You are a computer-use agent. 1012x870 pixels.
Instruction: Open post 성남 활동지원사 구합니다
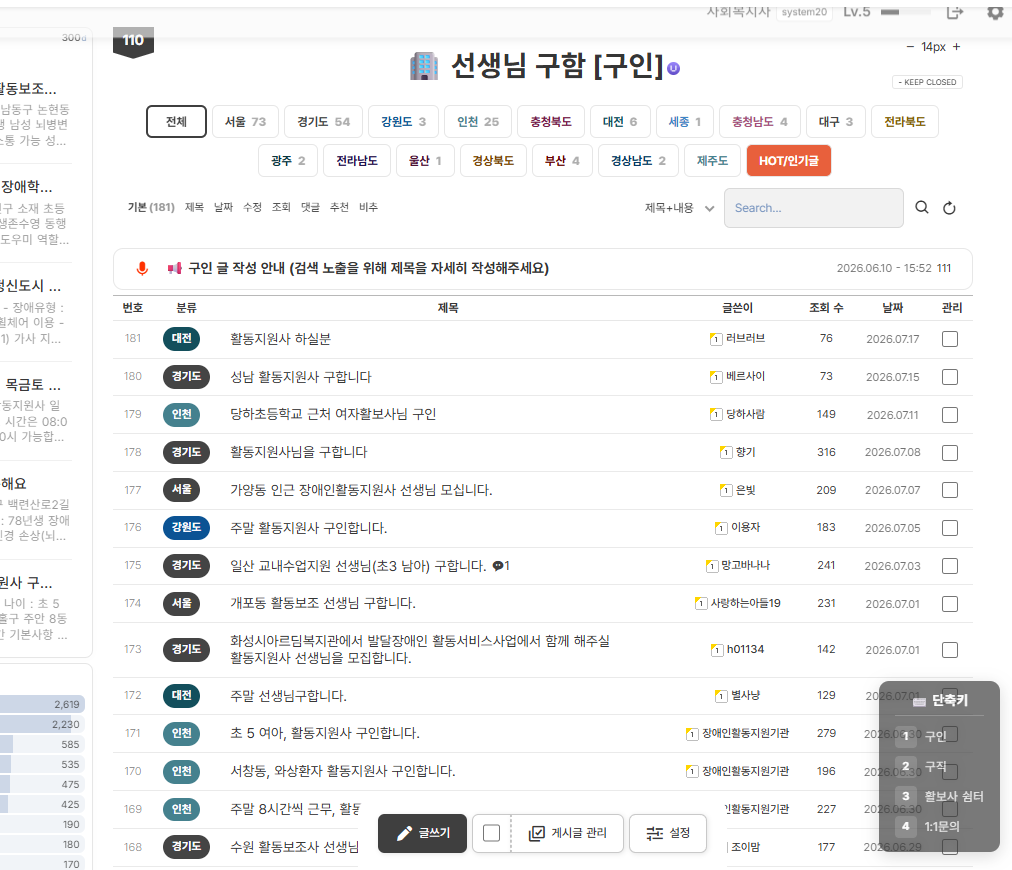301,377
